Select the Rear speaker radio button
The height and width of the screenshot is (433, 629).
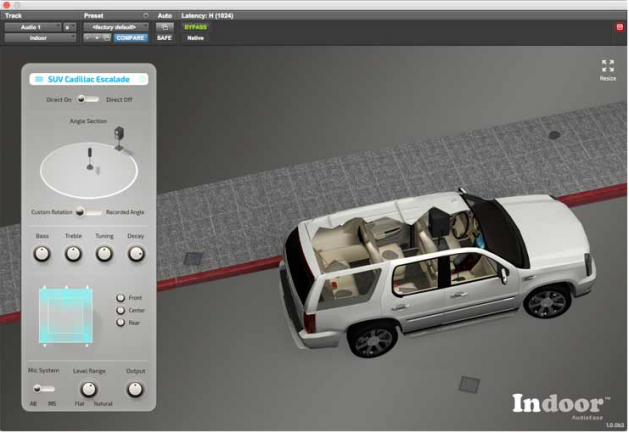pos(120,322)
